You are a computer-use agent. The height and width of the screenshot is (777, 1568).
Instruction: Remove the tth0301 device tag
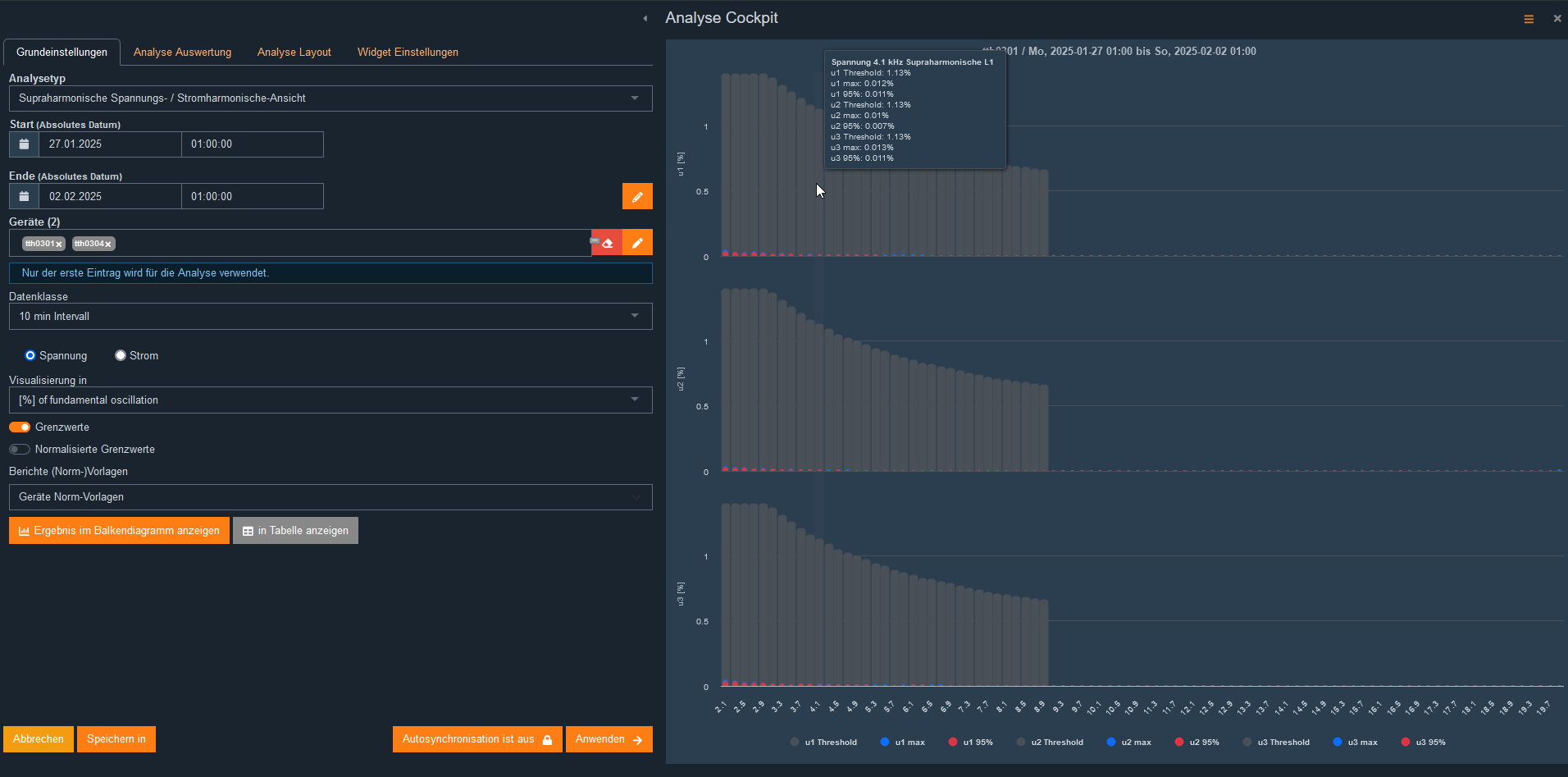tap(59, 245)
